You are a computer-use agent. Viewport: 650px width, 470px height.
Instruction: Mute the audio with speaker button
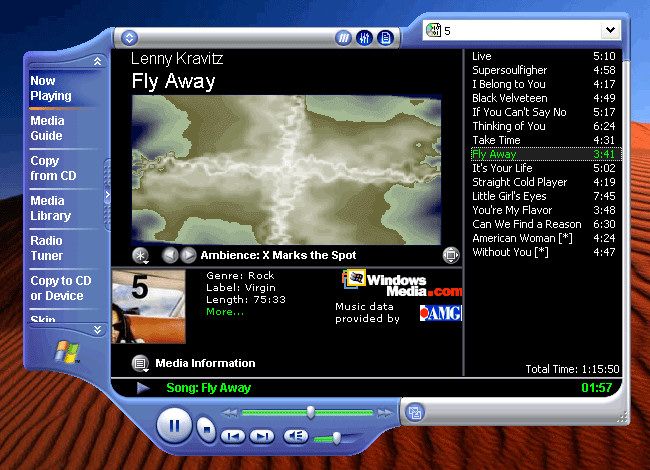point(296,436)
